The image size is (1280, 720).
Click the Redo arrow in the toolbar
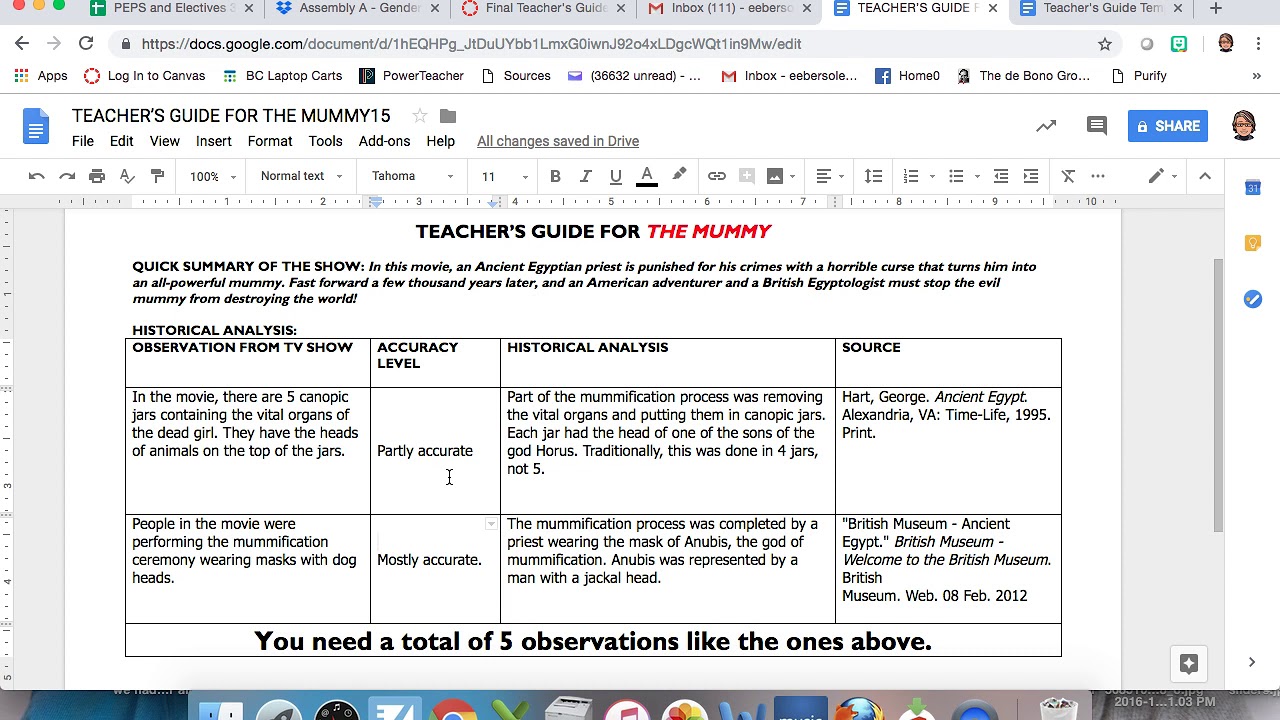(x=67, y=176)
